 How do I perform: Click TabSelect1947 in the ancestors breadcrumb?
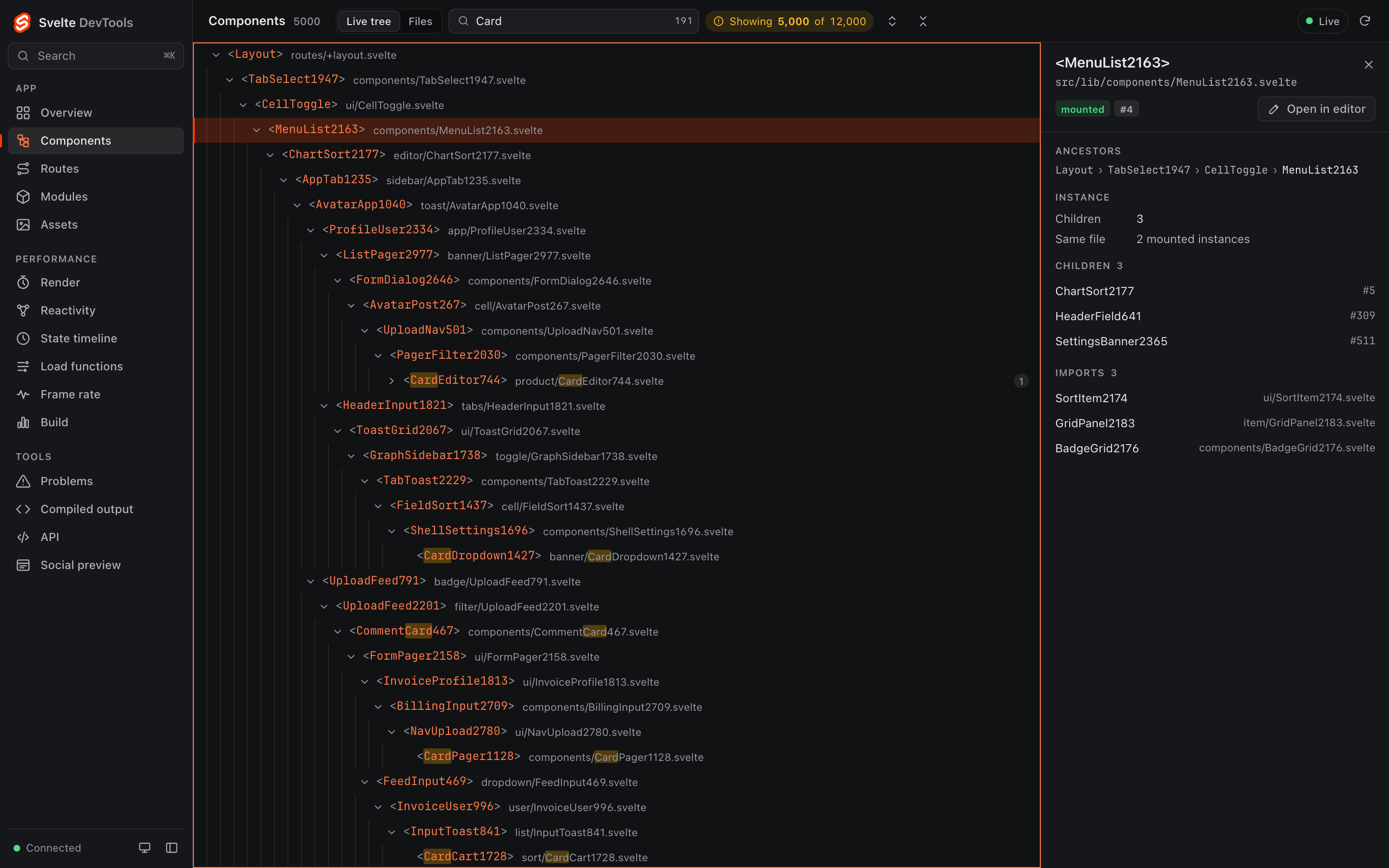(x=1148, y=170)
